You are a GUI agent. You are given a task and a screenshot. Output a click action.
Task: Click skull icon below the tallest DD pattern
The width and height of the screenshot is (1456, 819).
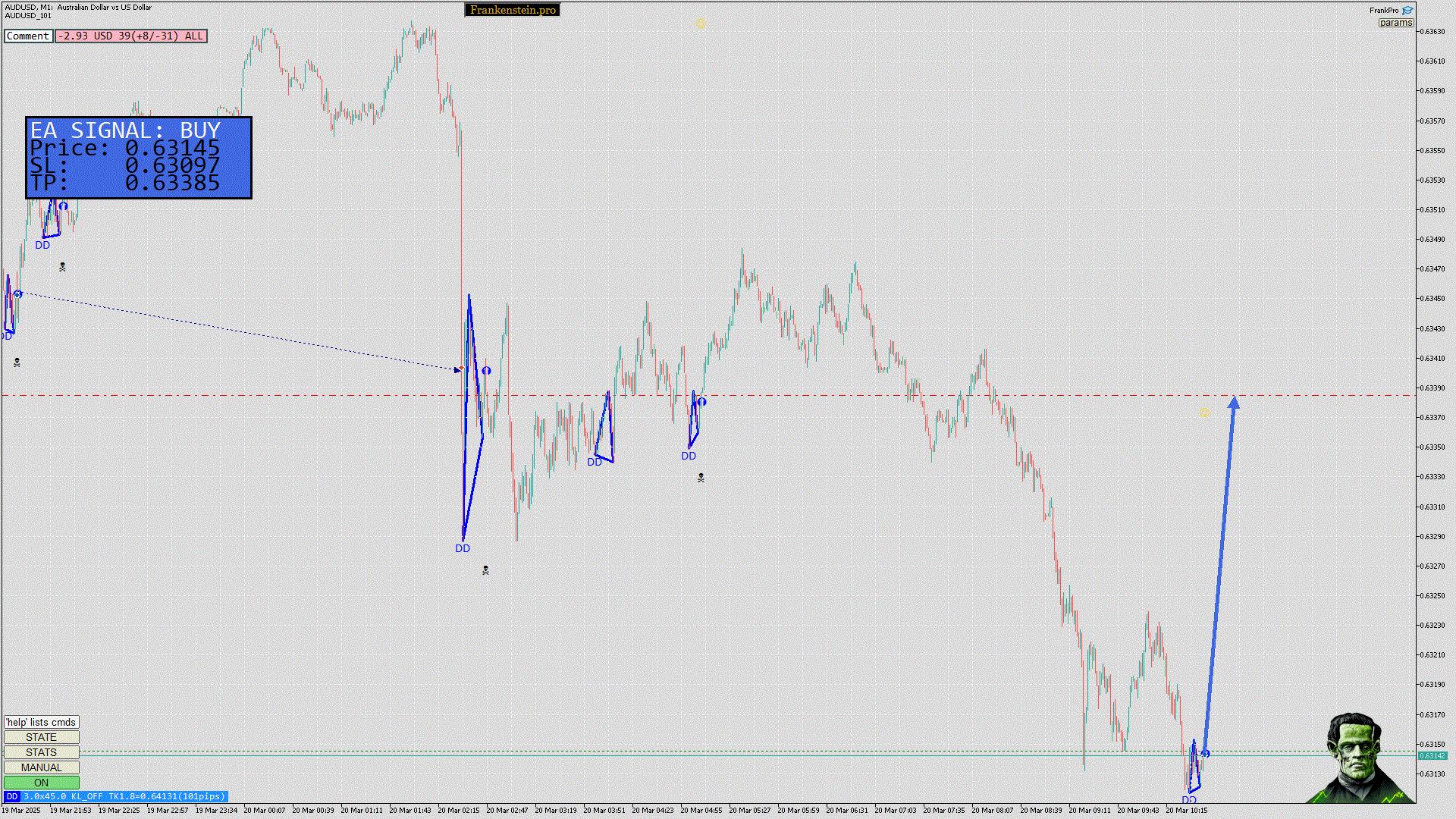coord(485,570)
